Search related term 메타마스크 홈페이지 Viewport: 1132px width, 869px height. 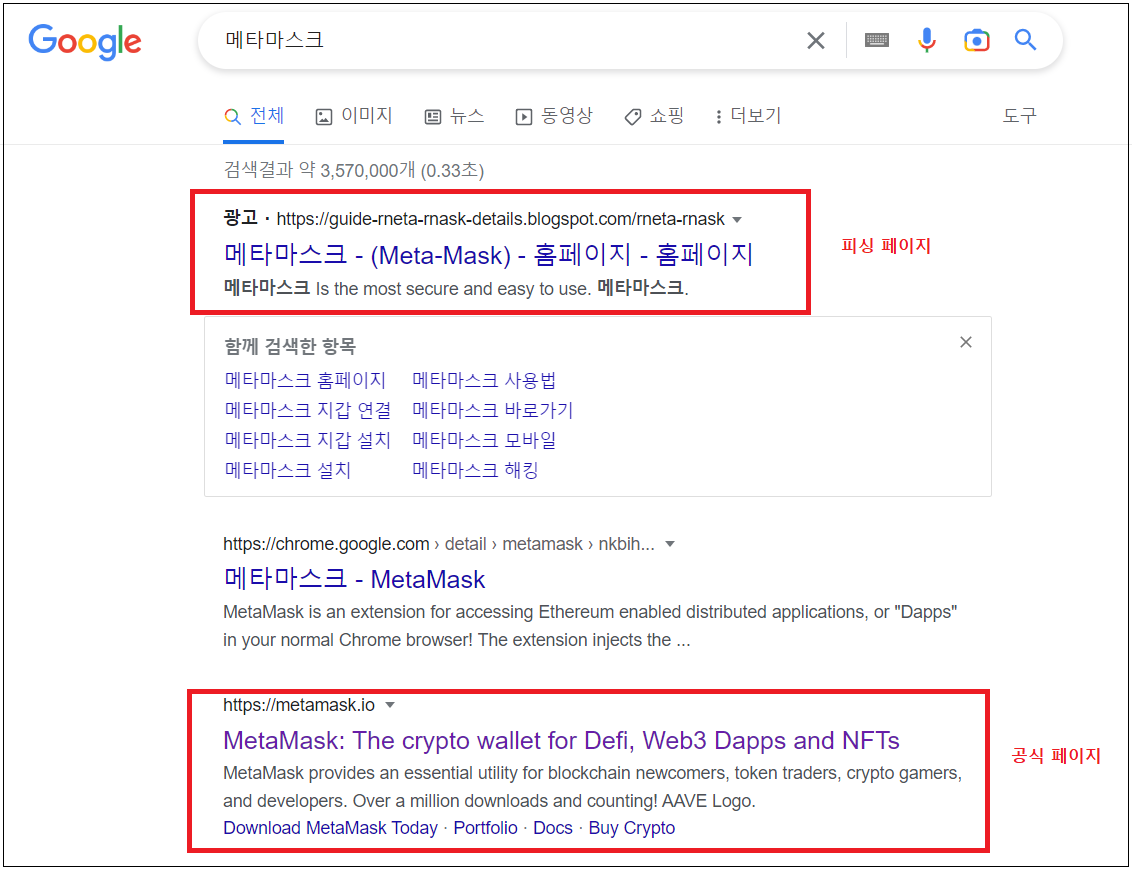pos(305,380)
